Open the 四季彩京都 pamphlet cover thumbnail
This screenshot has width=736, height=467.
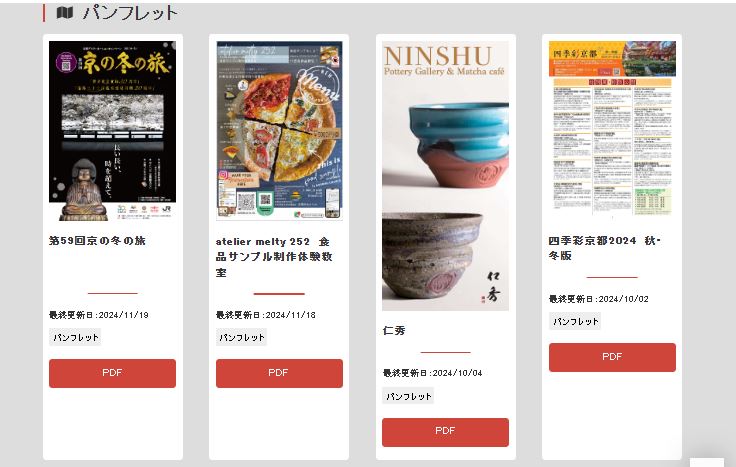click(x=612, y=129)
